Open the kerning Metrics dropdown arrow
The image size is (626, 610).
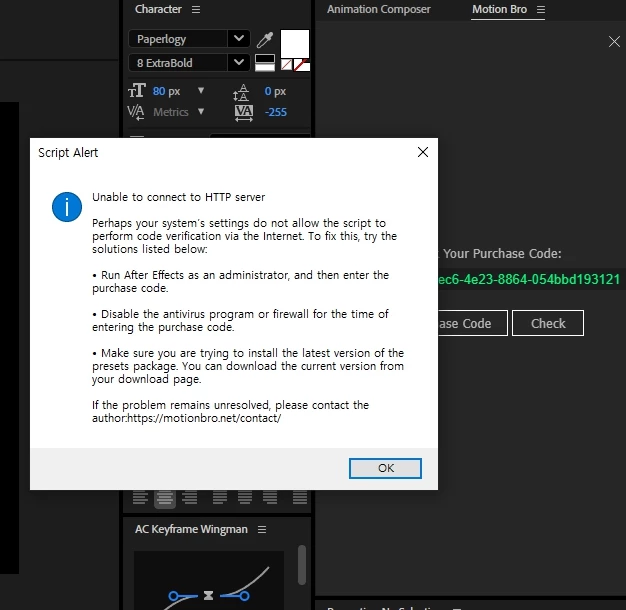[x=201, y=111]
